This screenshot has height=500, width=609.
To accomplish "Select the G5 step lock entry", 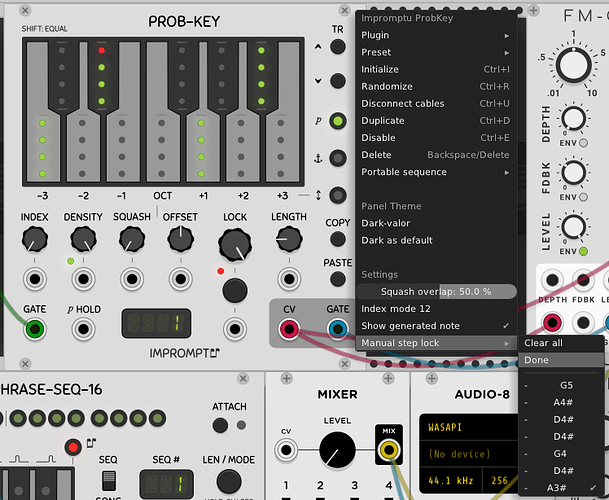I will click(x=561, y=385).
